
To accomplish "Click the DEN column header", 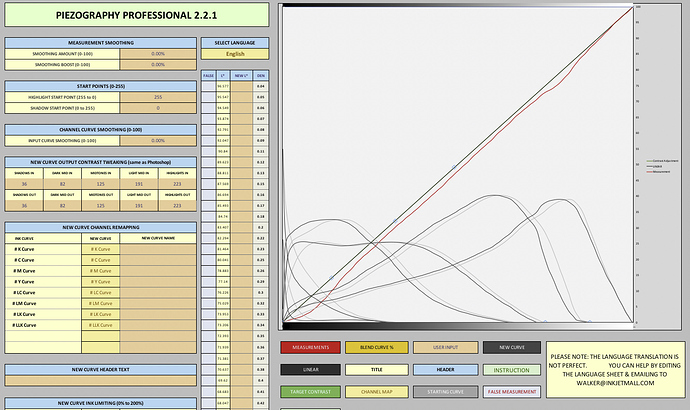I will point(261,76).
